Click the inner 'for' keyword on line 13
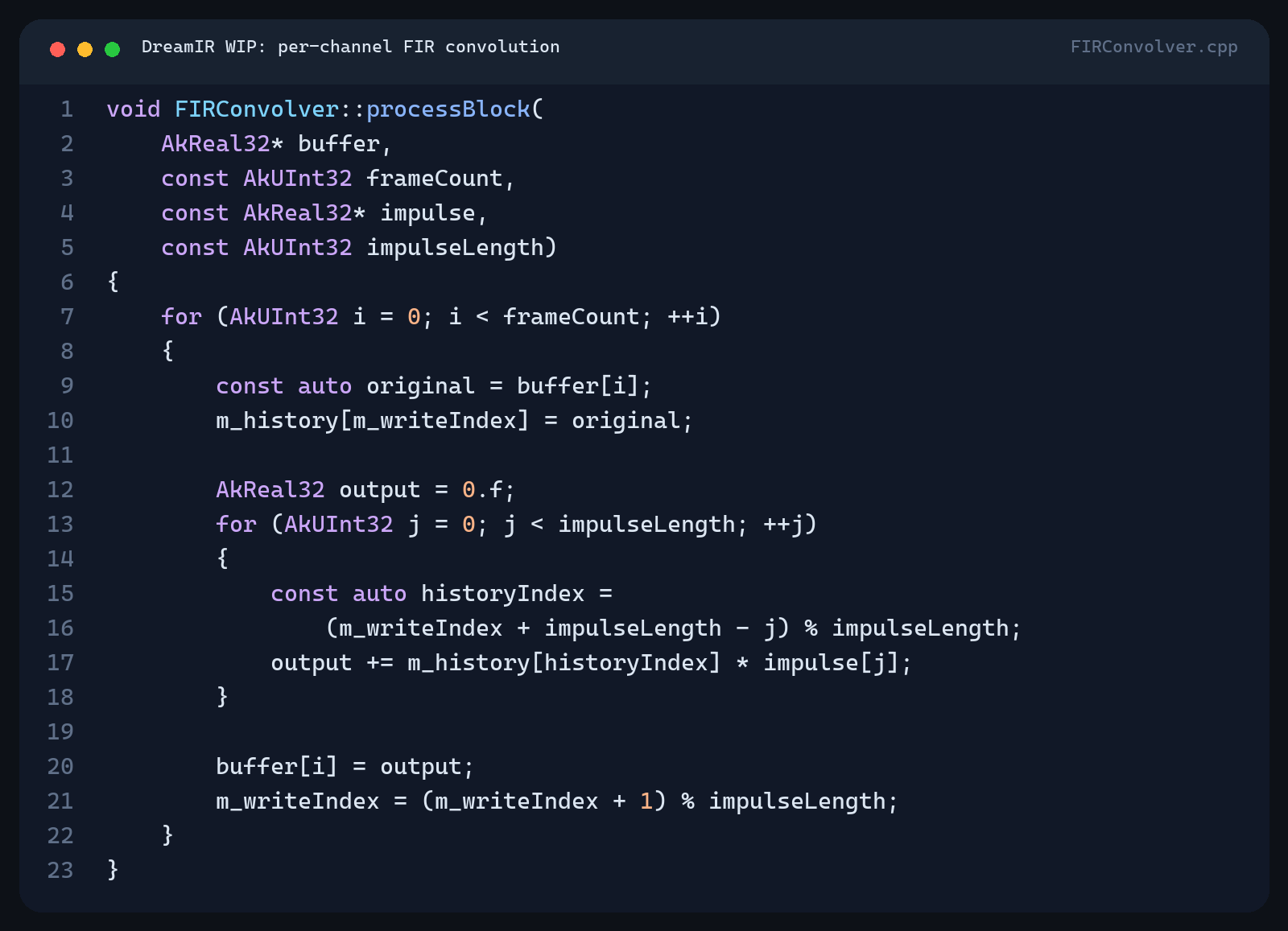Viewport: 1288px width, 931px height. [236, 524]
